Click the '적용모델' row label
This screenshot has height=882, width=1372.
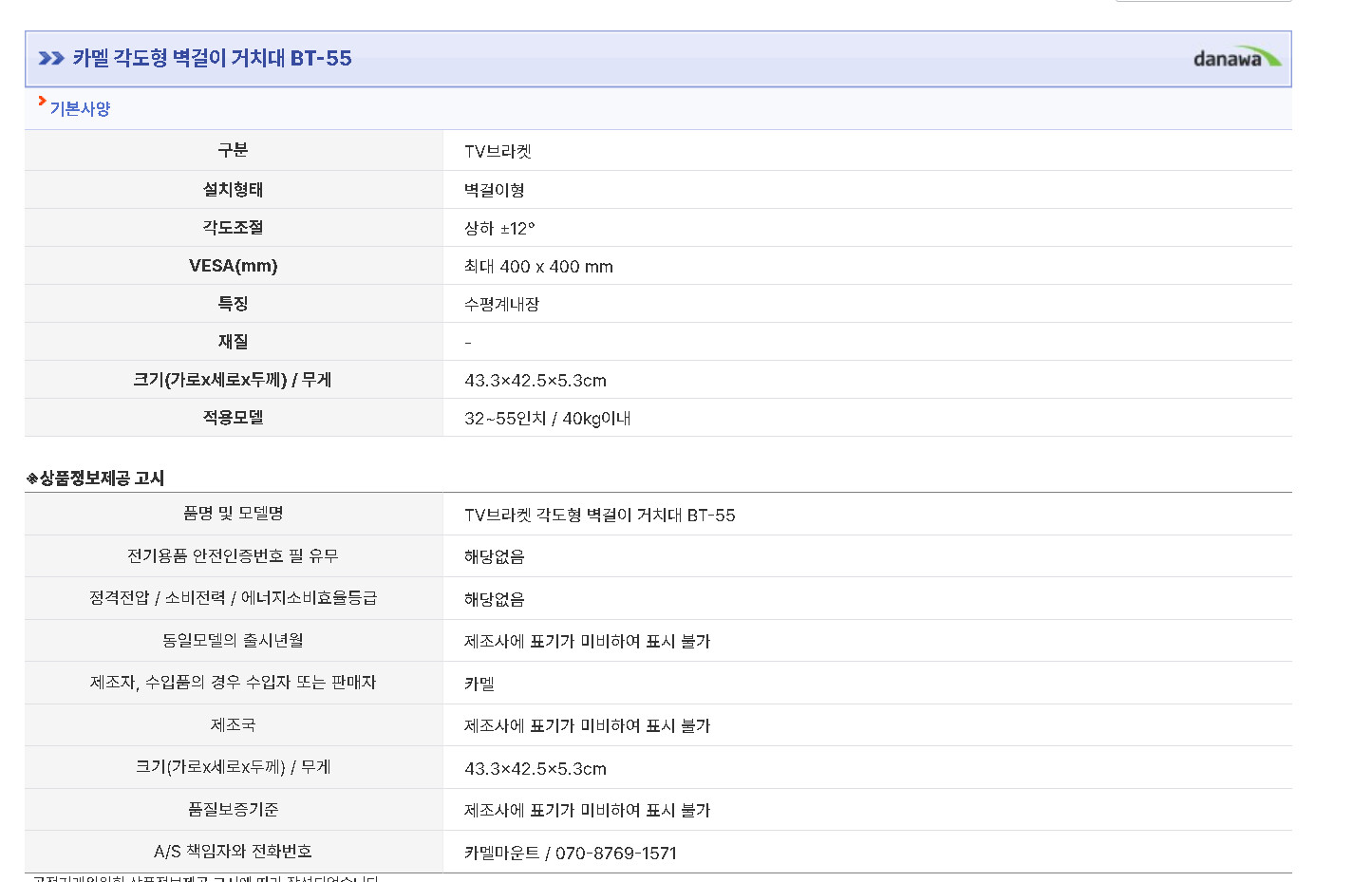[x=233, y=417]
